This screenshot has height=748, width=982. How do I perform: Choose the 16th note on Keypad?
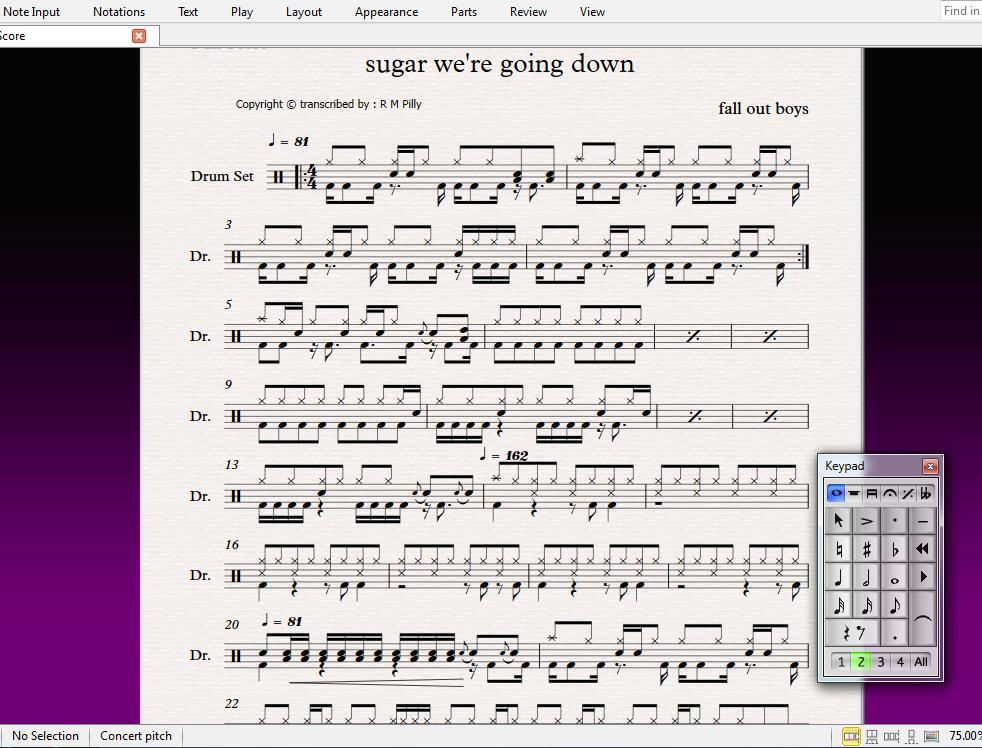tap(866, 606)
